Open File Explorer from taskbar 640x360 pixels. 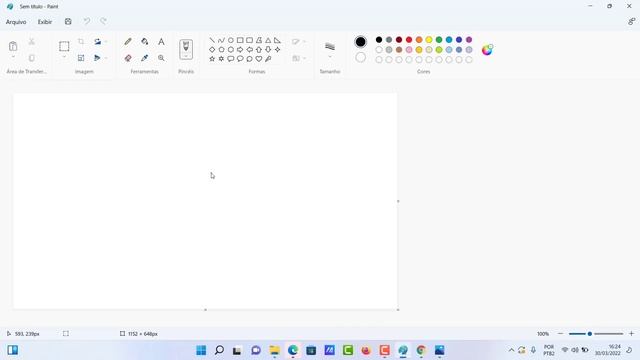[x=274, y=350]
